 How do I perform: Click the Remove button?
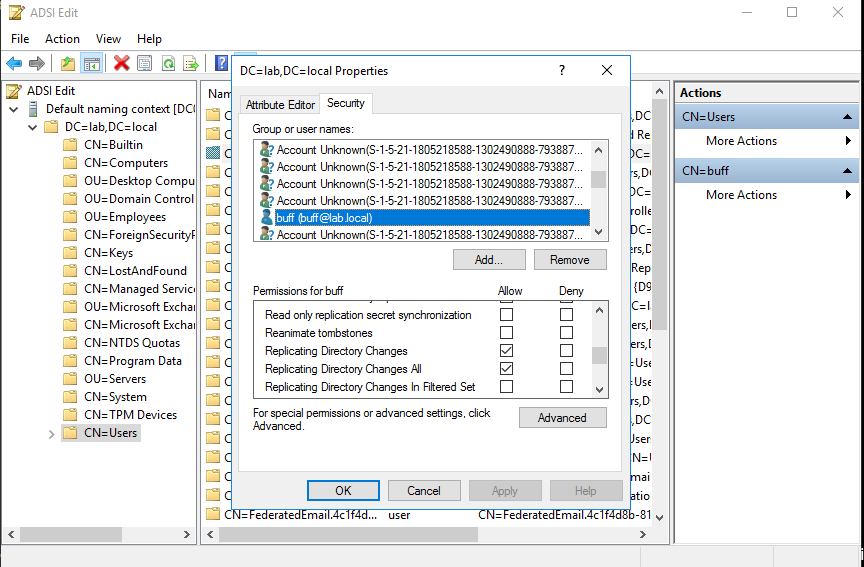[570, 260]
